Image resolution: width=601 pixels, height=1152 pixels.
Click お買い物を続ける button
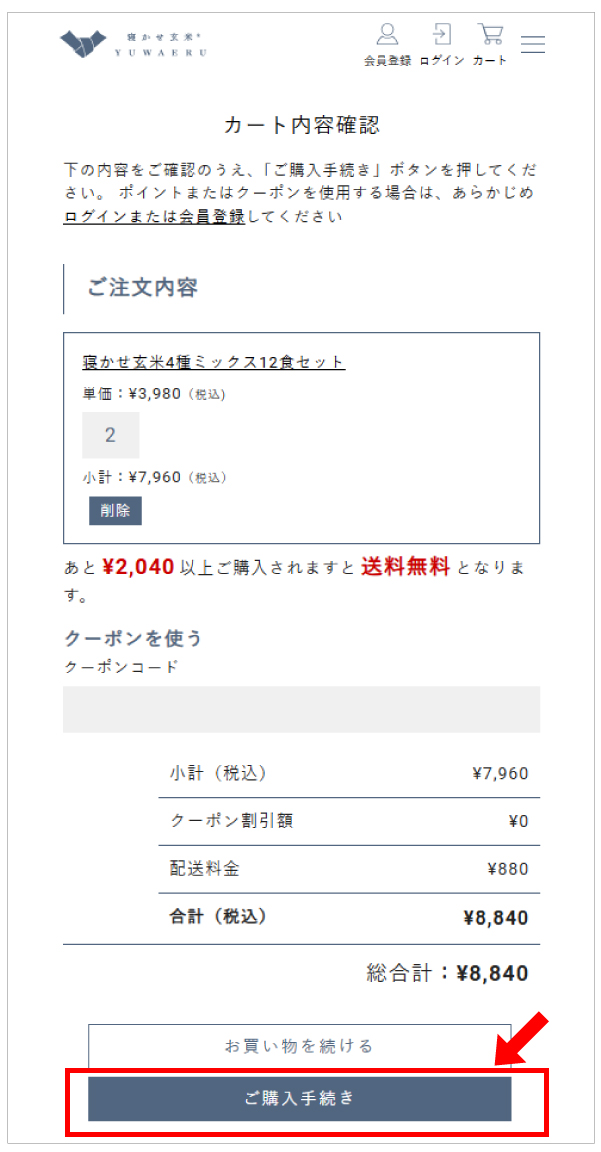point(300,1045)
